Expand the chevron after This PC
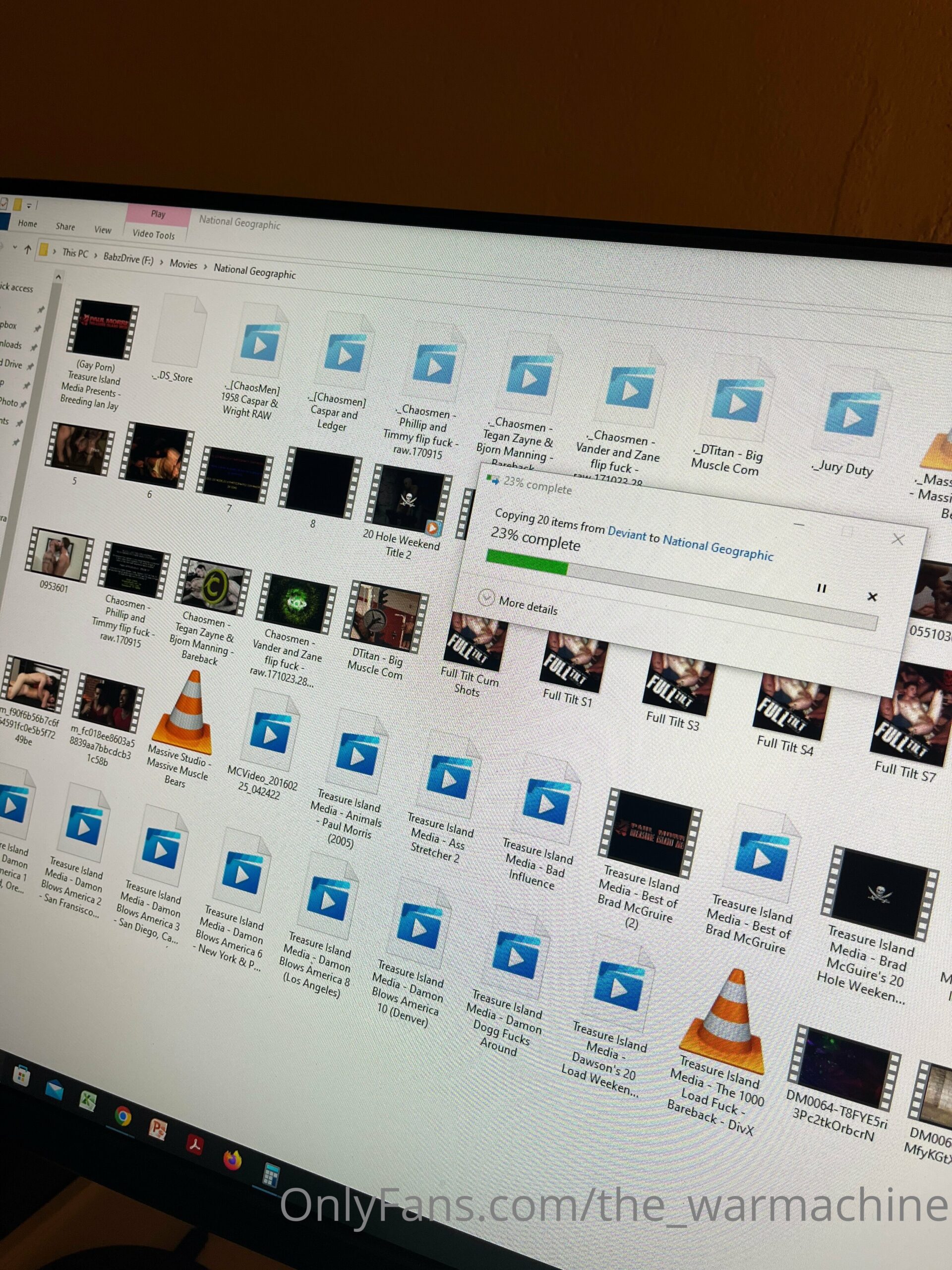This screenshot has height=1270, width=952. coord(96,255)
